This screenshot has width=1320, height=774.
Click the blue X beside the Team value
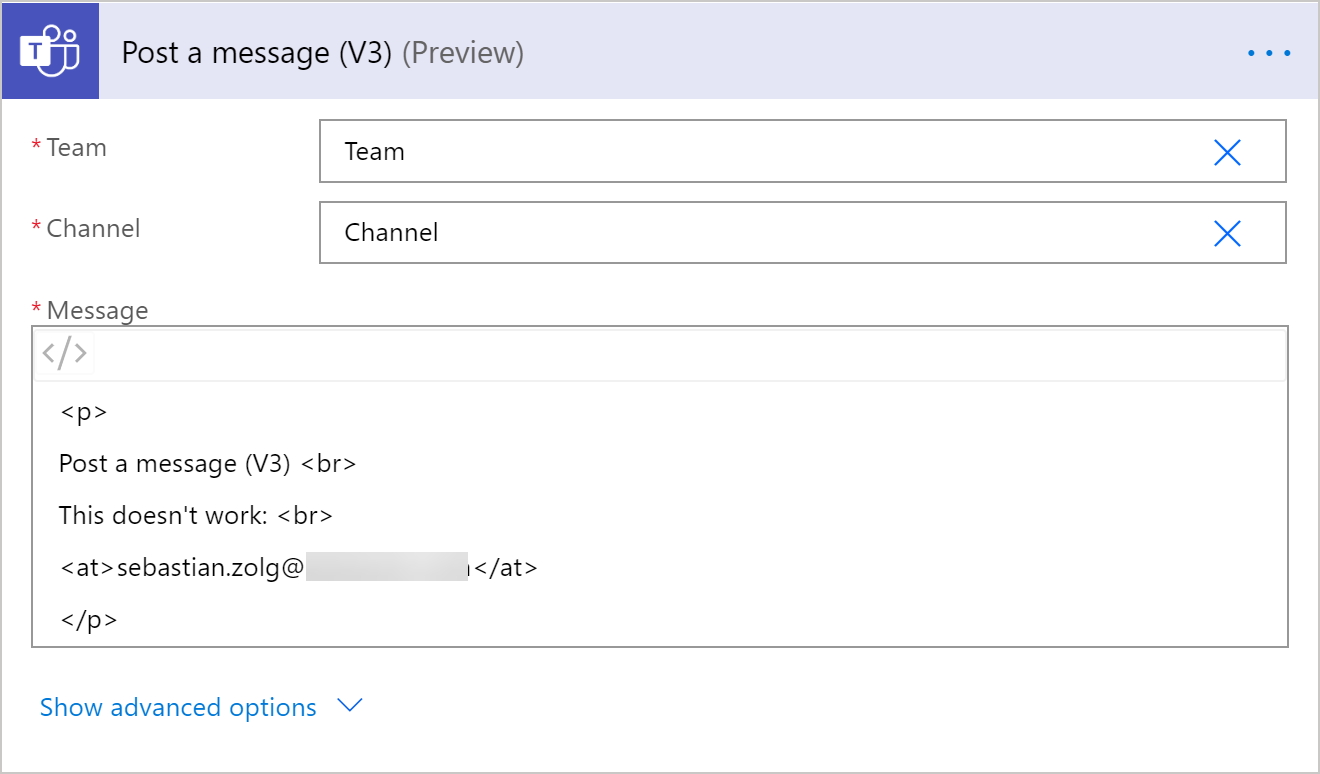1228,152
